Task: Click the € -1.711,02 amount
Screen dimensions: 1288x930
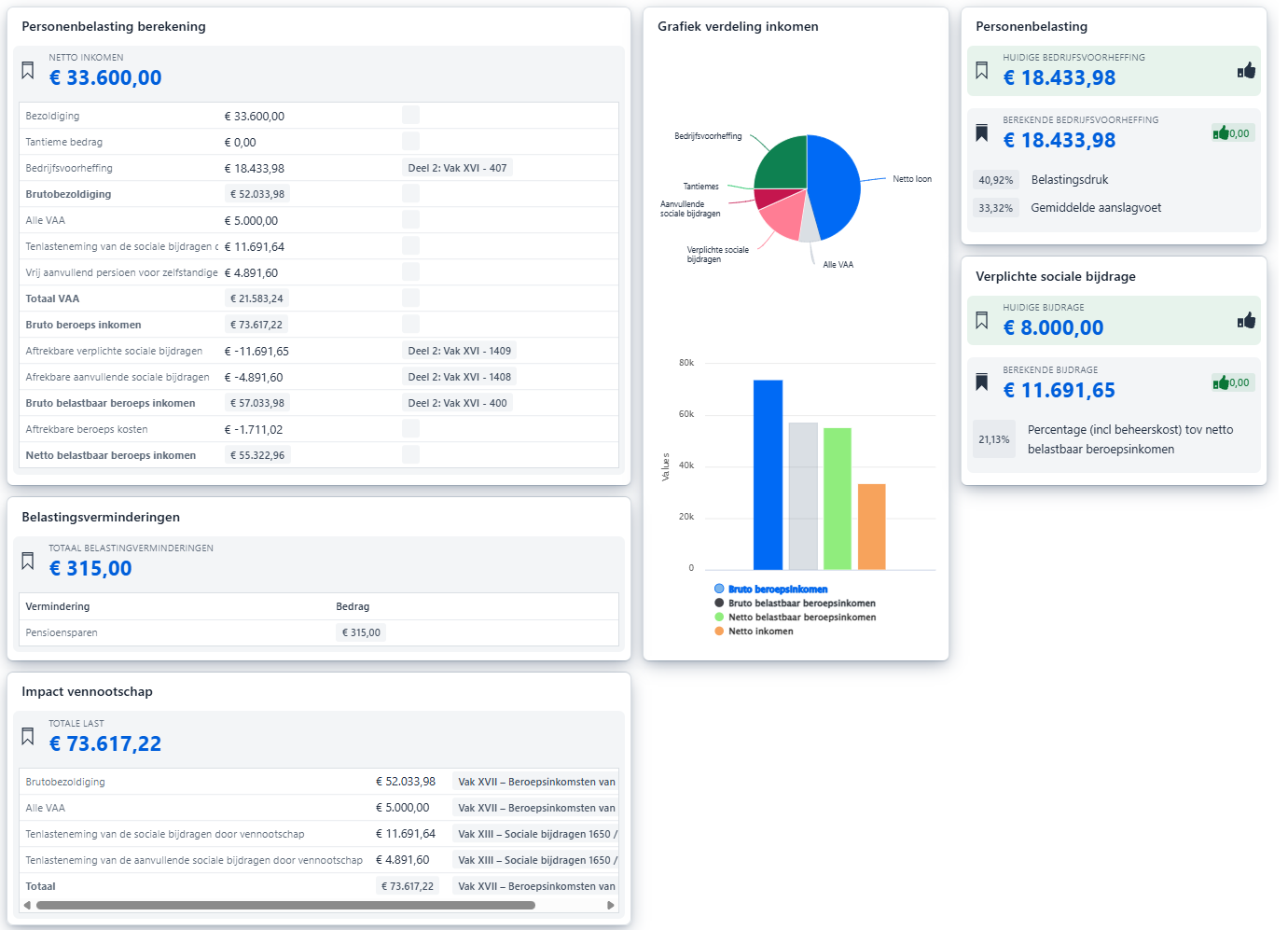Action: (x=254, y=429)
